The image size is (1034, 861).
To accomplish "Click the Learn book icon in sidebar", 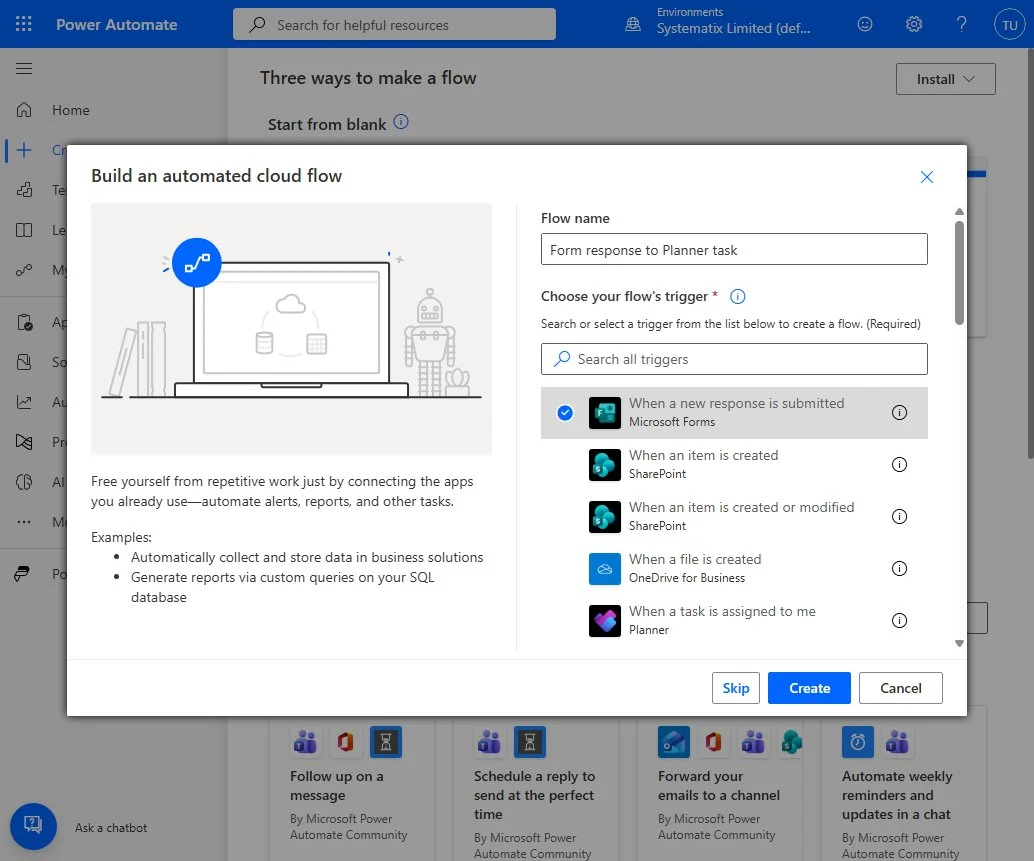I will tap(24, 230).
